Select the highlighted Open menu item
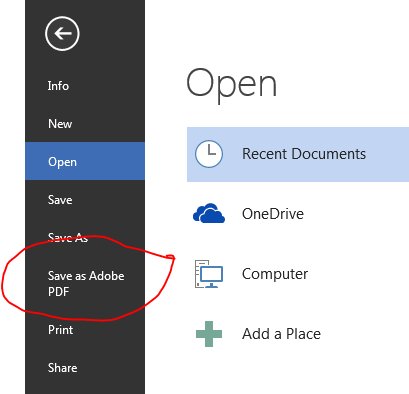The height and width of the screenshot is (394, 409). [x=85, y=161]
